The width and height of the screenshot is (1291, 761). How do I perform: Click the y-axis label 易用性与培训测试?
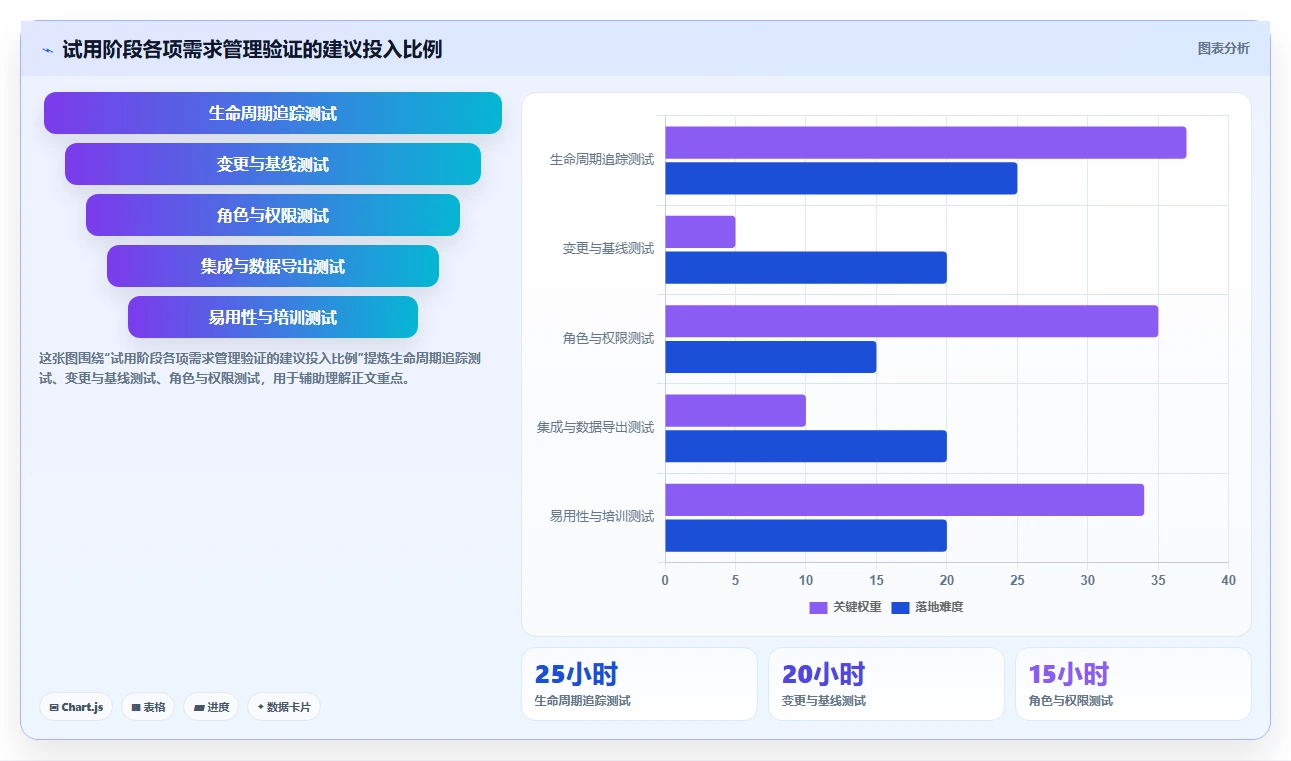(x=602, y=517)
